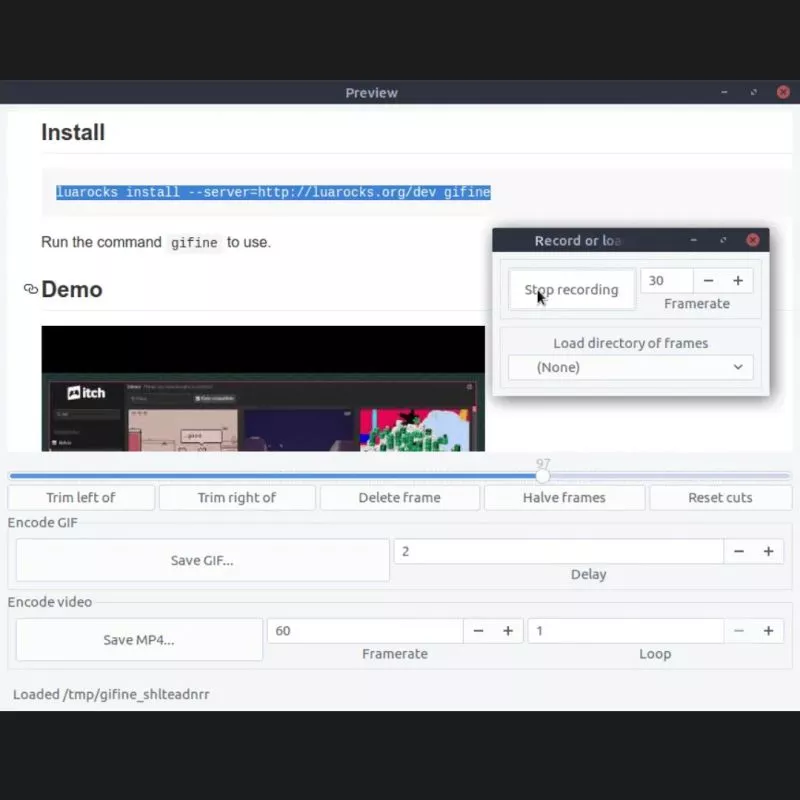Viewport: 800px width, 800px height.
Task: Click Load directory of frames
Action: (630, 343)
